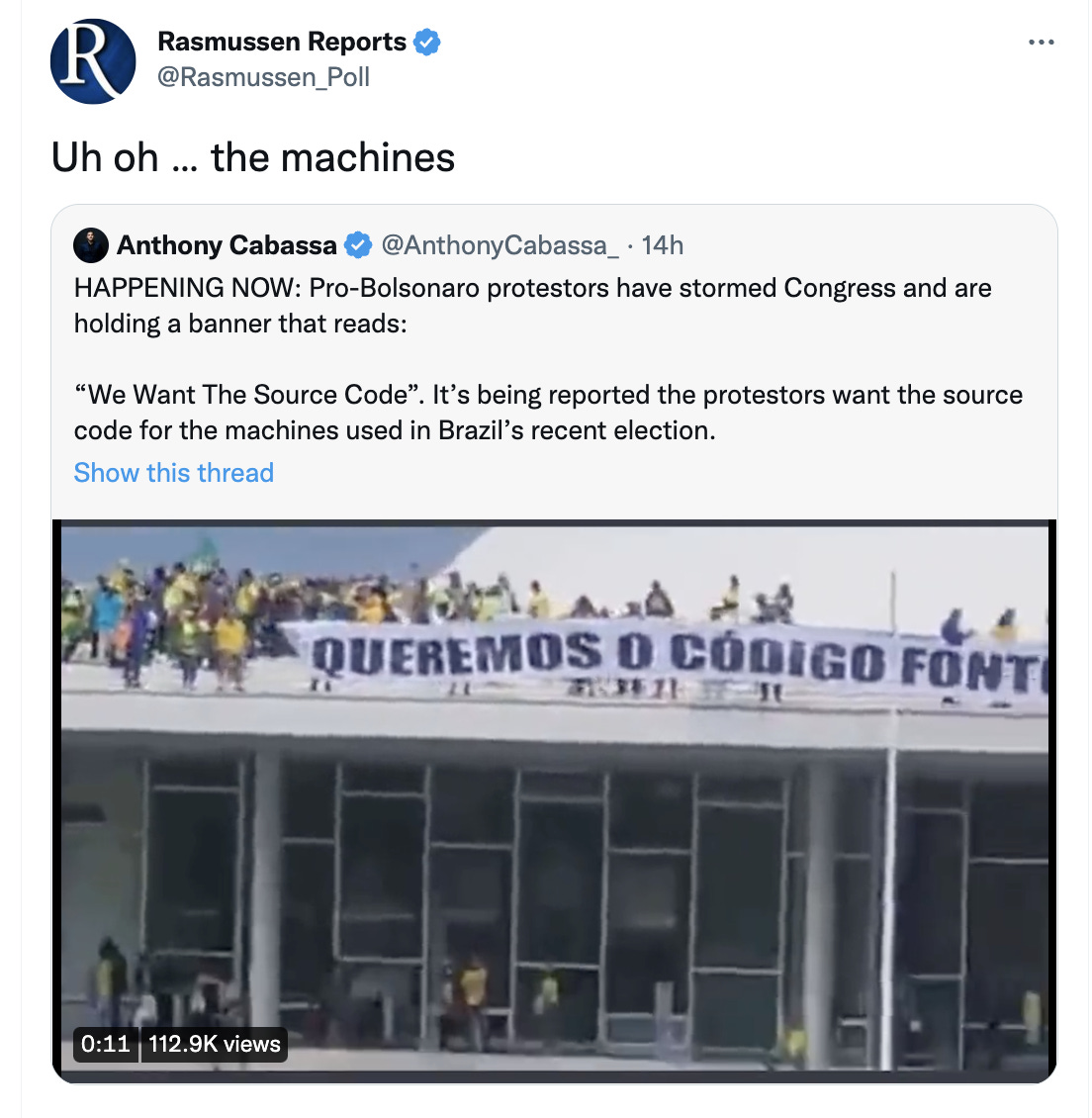Click the 112.9K views counter
The width and height of the screenshot is (1092, 1118).
point(214,1045)
